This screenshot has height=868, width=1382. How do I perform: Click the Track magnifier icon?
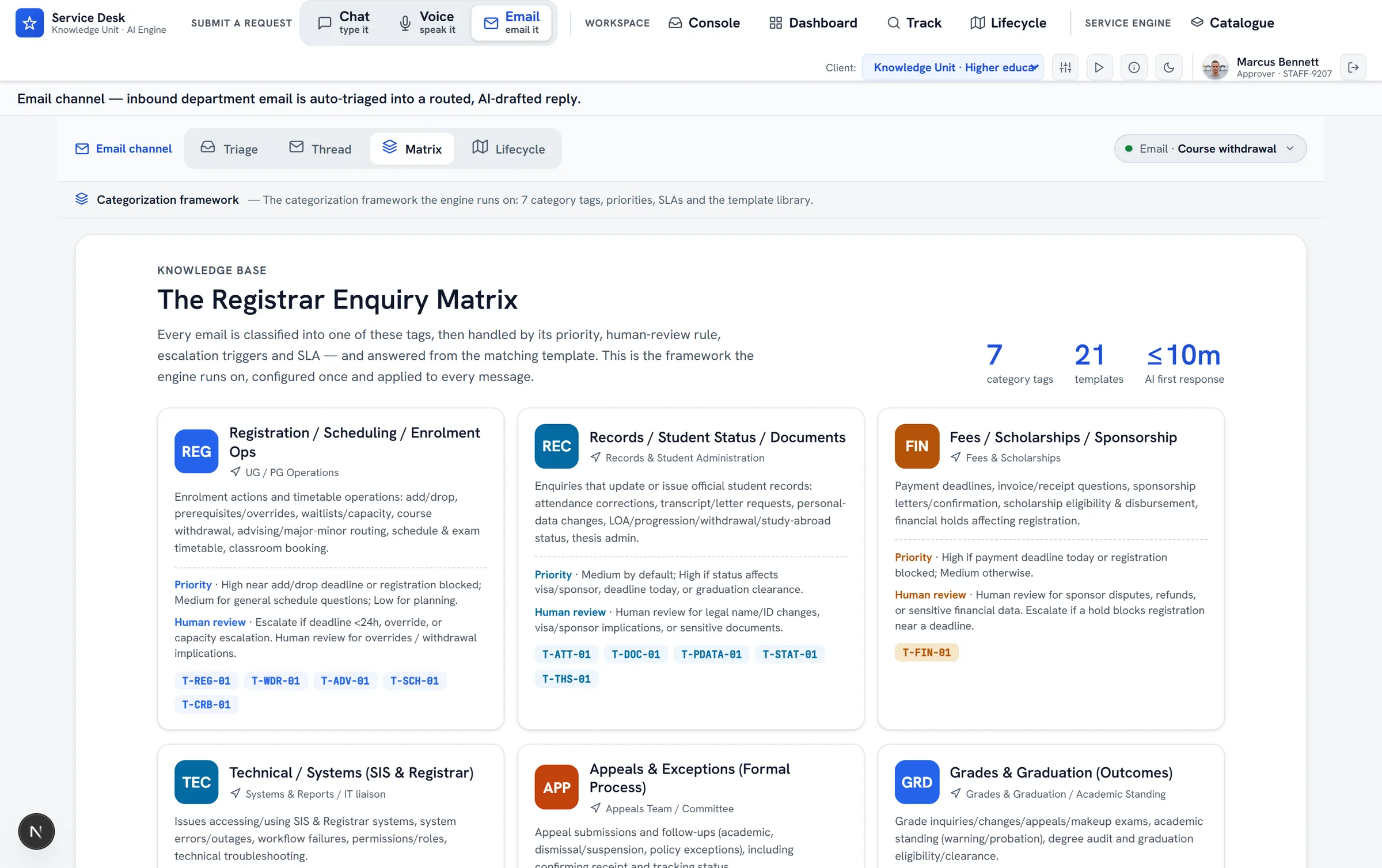893,23
